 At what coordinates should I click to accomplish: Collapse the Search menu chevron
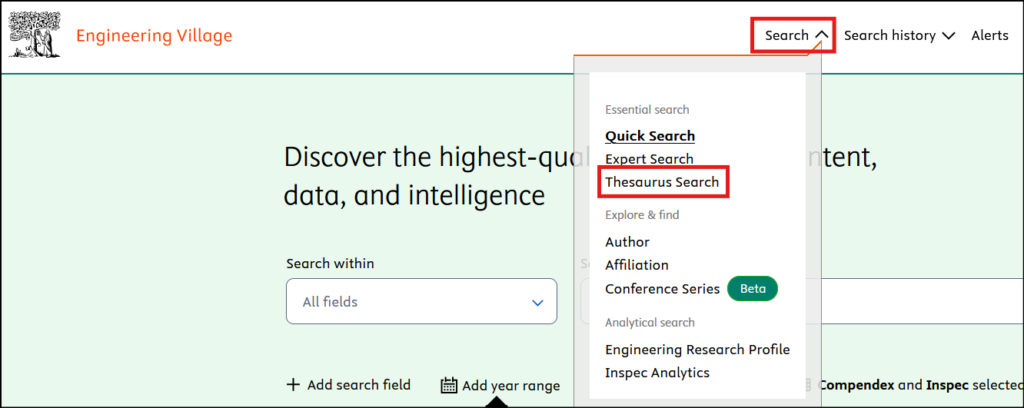(x=822, y=36)
